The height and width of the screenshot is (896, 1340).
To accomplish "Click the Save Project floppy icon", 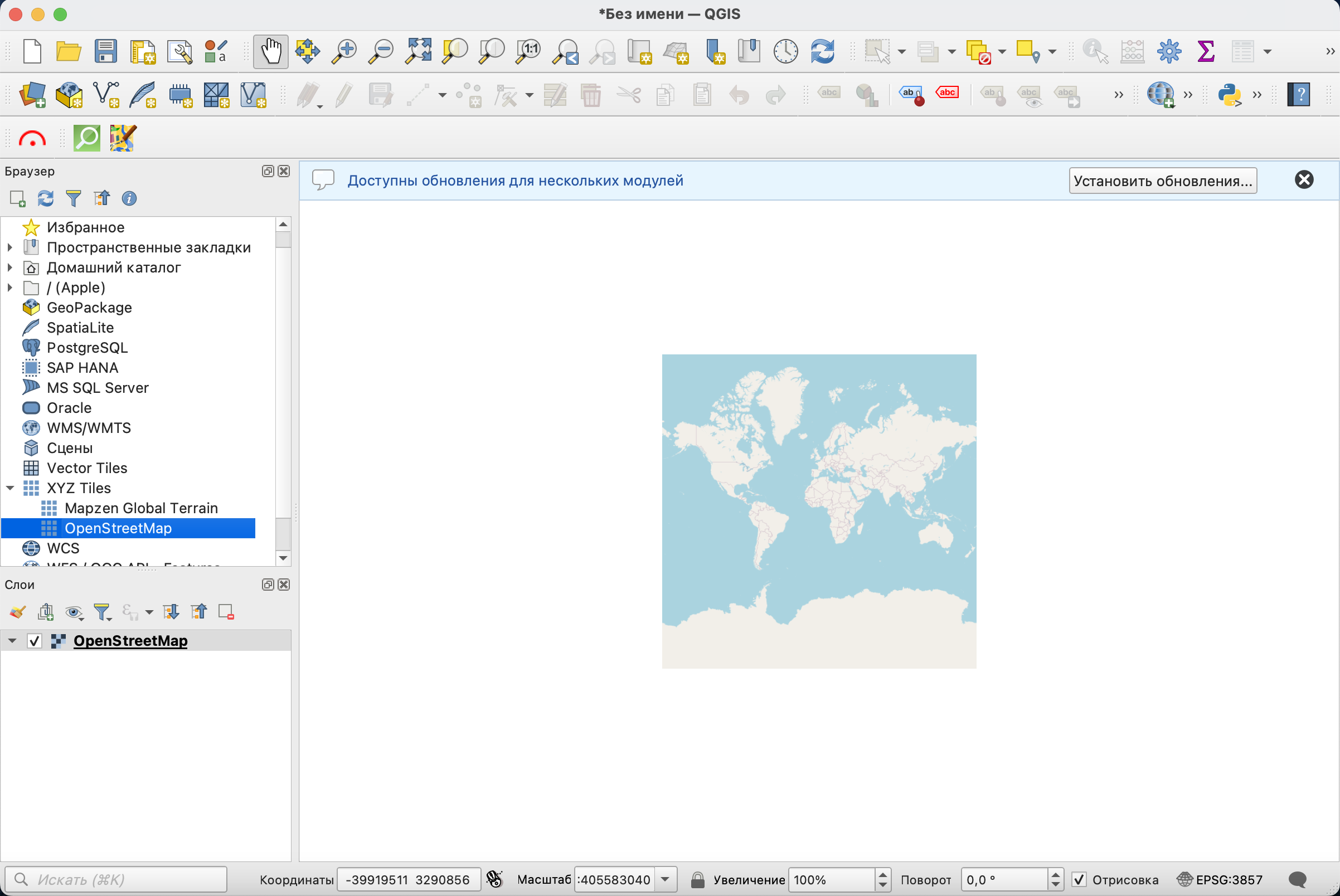I will pyautogui.click(x=106, y=51).
